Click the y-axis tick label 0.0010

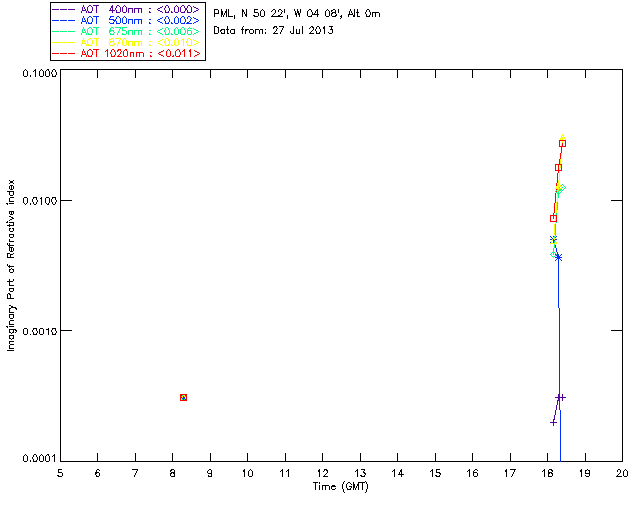tap(39, 331)
